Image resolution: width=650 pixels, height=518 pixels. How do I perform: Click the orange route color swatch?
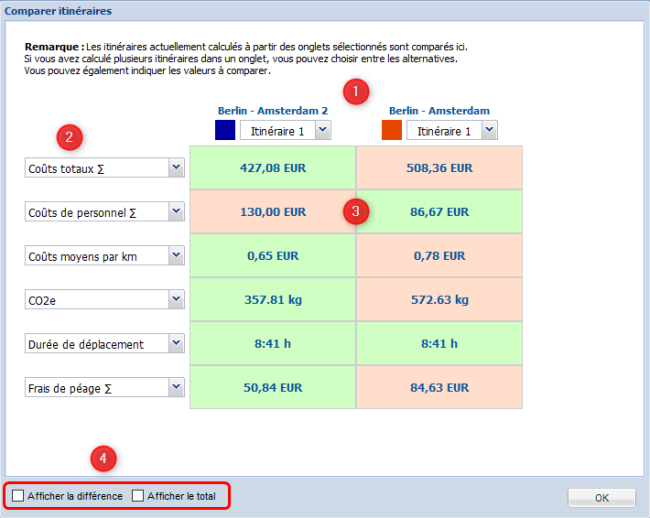tap(391, 130)
